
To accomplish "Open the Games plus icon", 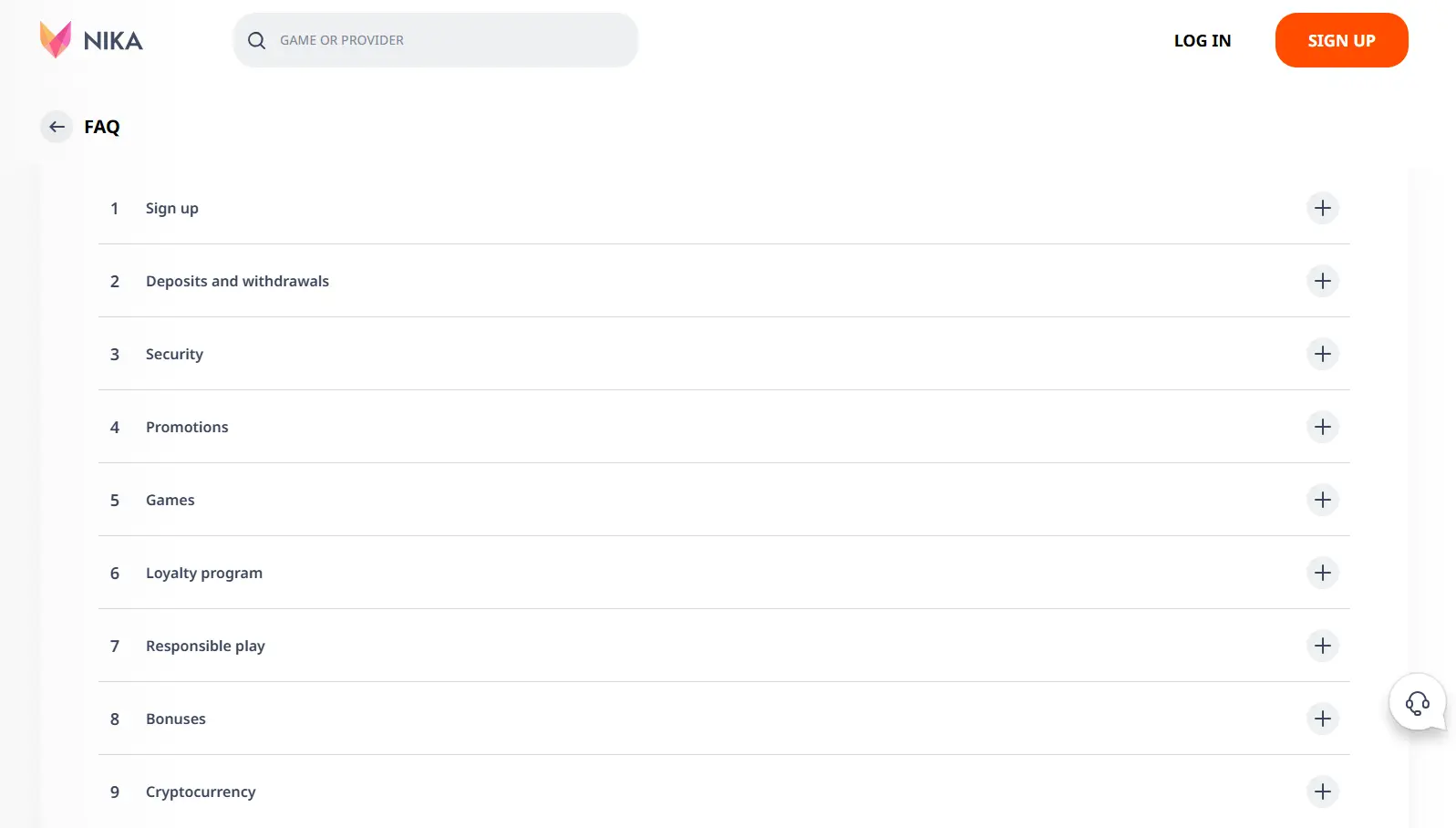I will tap(1322, 500).
